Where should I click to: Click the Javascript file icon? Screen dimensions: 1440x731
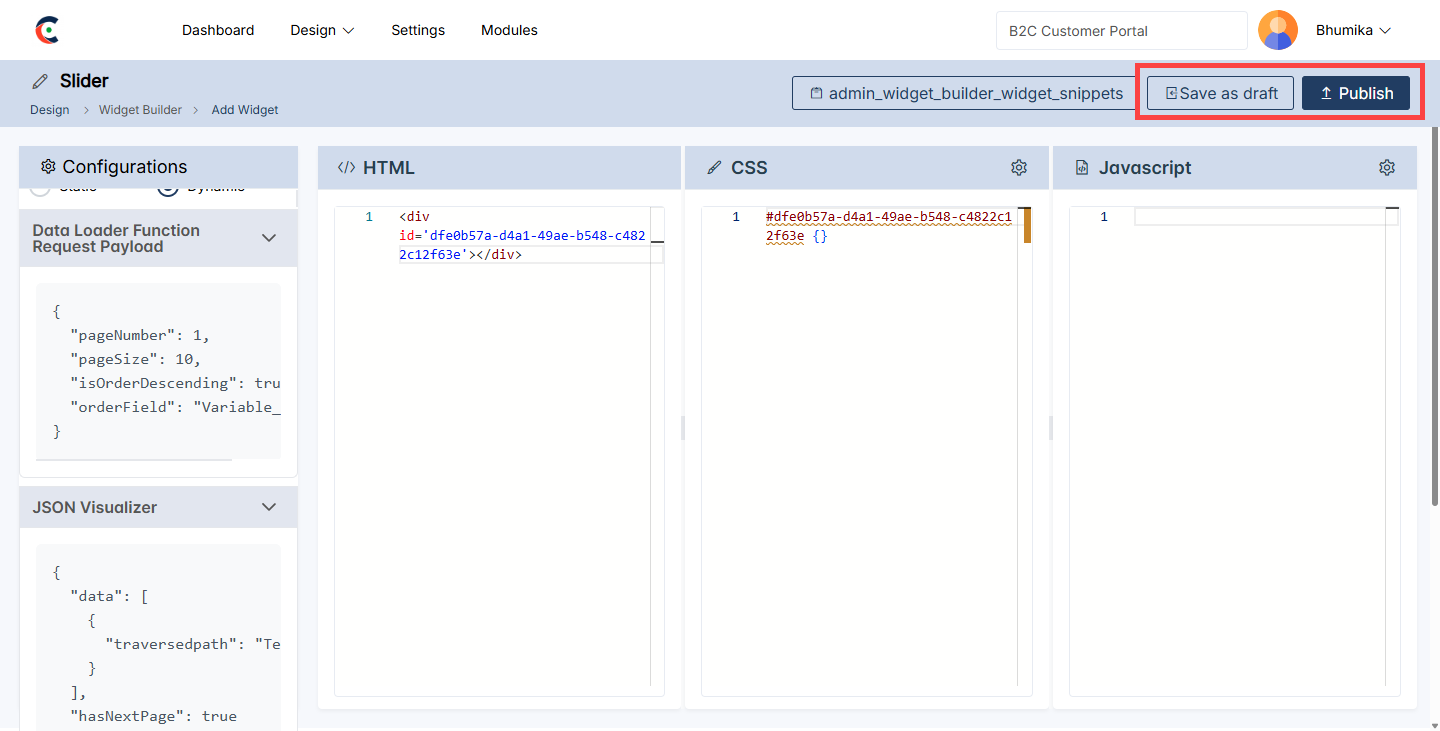(x=1081, y=168)
